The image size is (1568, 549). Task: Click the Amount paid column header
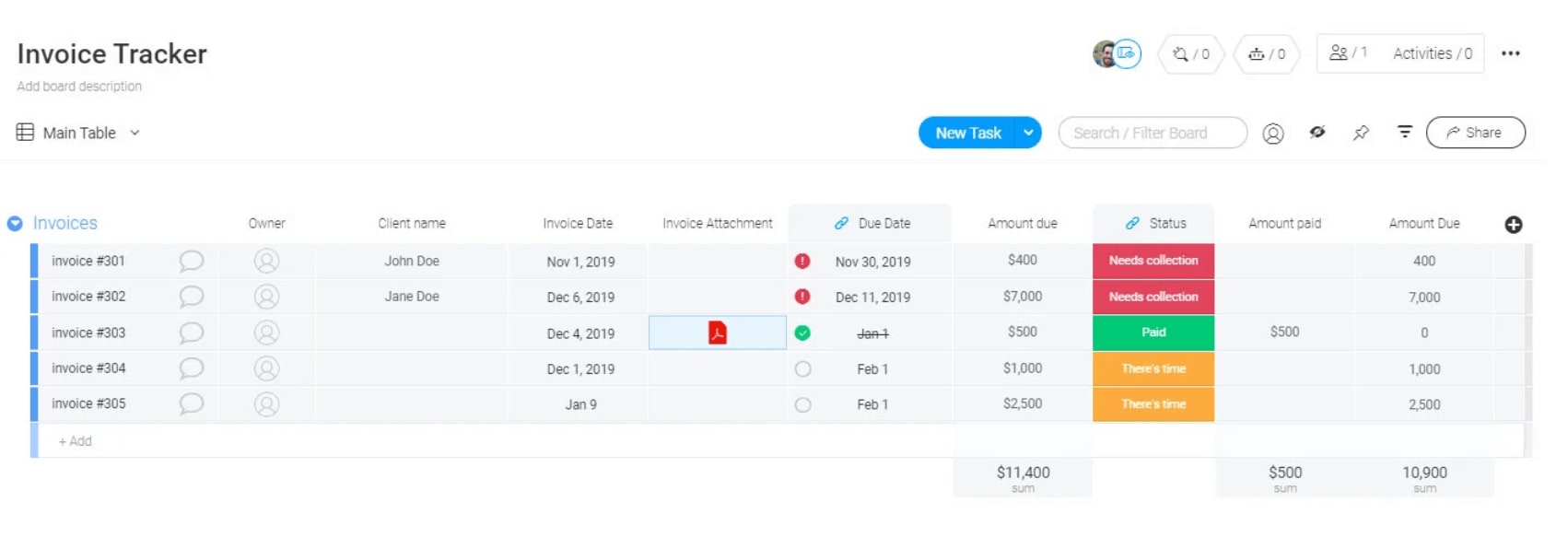pyautogui.click(x=1284, y=223)
